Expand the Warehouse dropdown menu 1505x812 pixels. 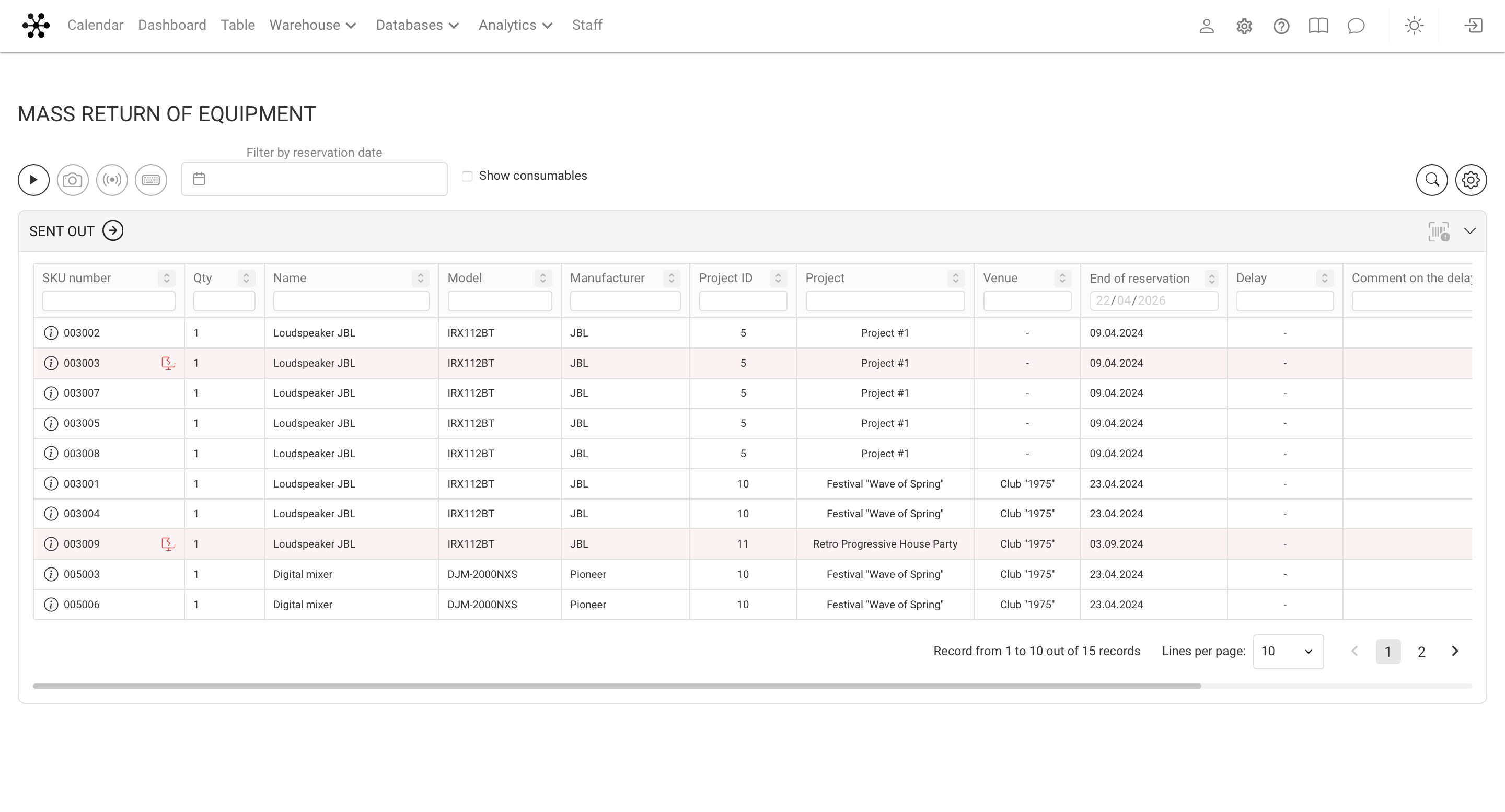(312, 25)
